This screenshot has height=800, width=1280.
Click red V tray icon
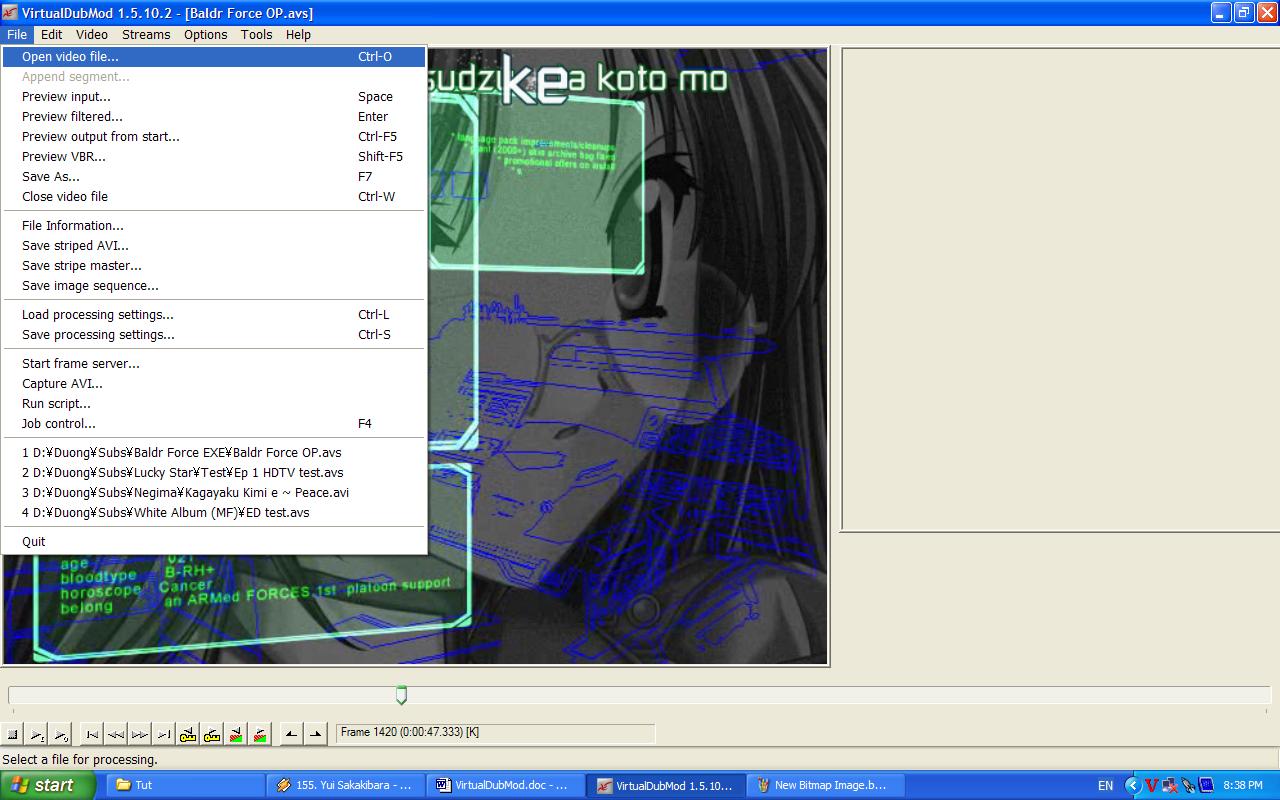[1152, 786]
